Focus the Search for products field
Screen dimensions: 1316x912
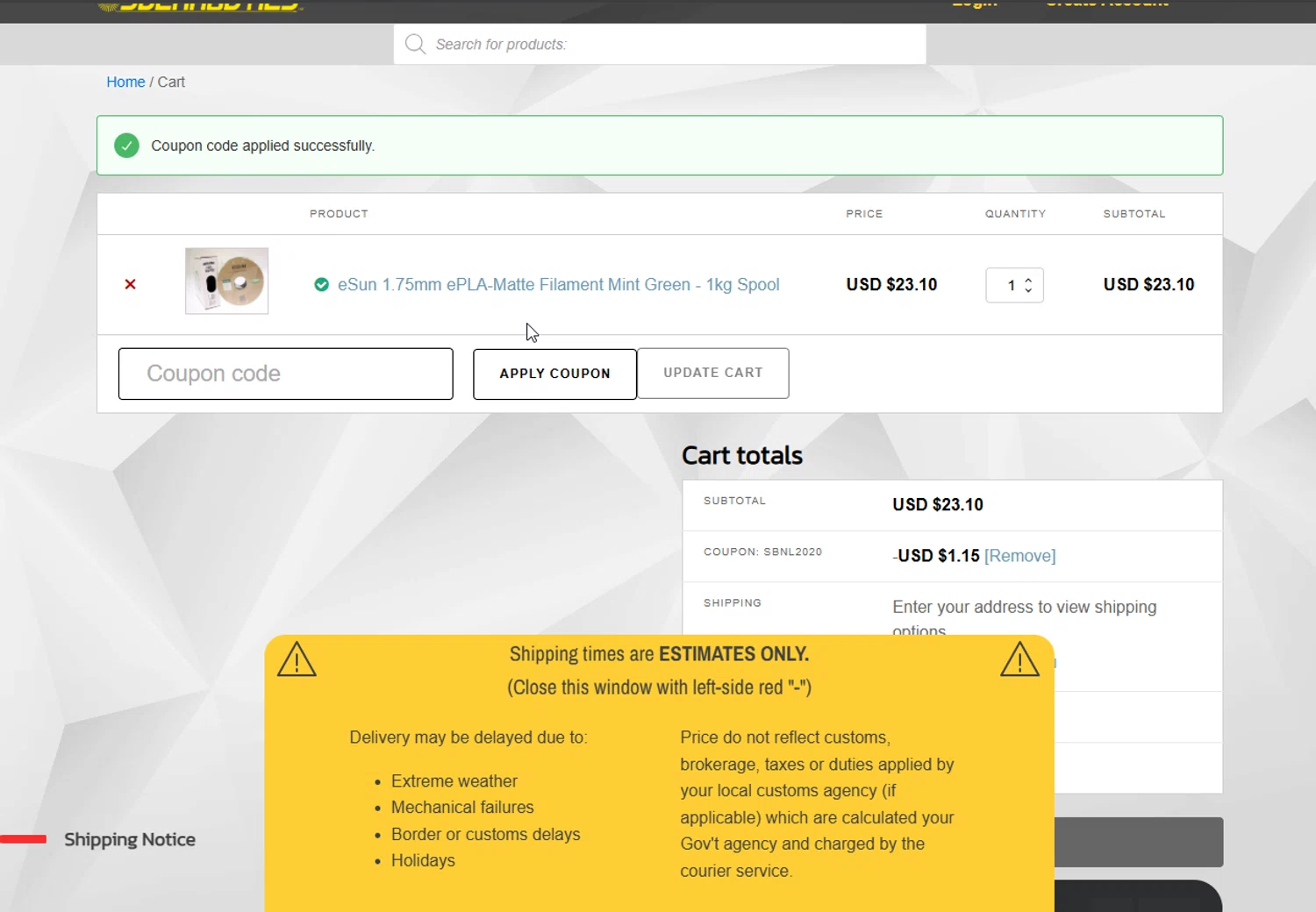(660, 44)
